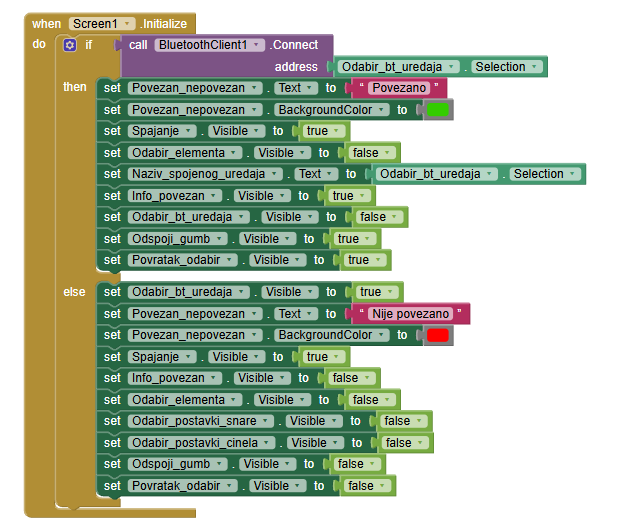Viewport: 622px width, 526px height.
Task: Select the "when Screen1.Initialize" event block header
Action: 46,23
